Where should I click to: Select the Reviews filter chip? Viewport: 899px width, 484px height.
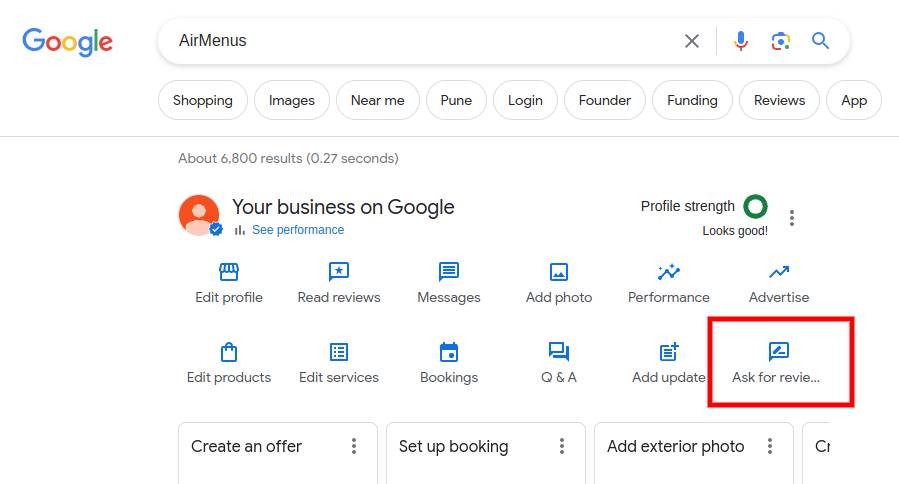pos(779,100)
